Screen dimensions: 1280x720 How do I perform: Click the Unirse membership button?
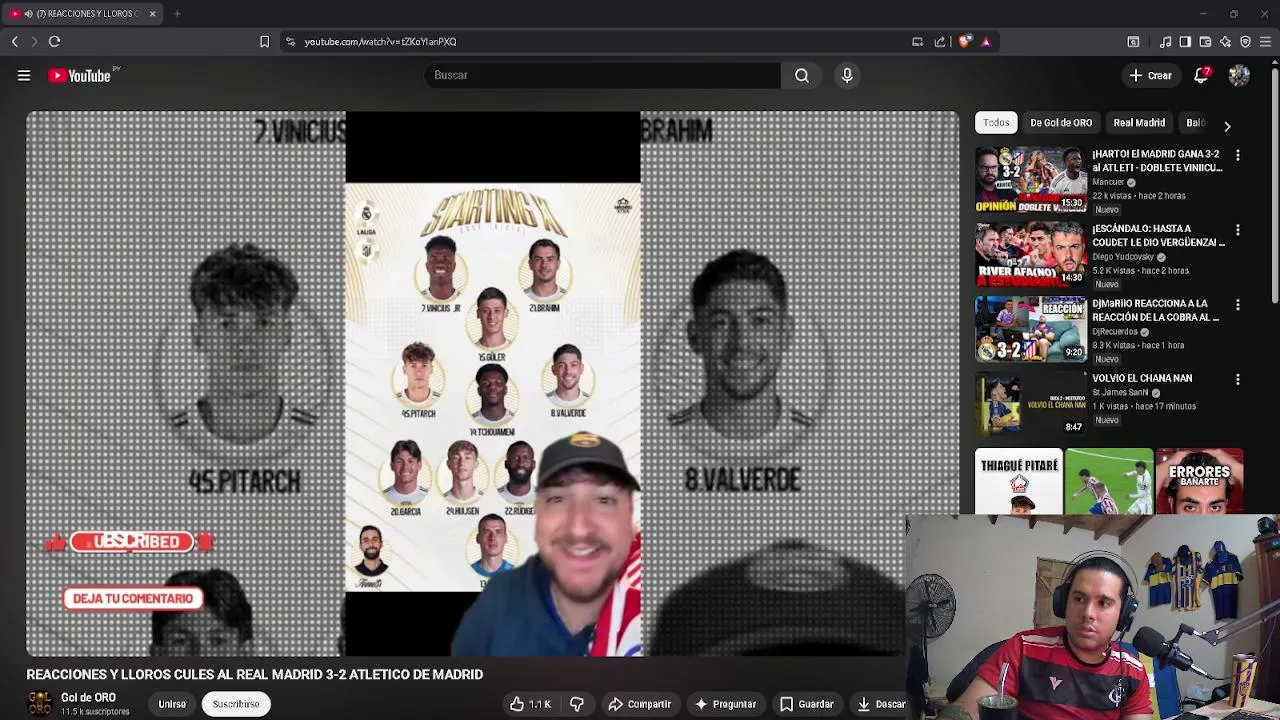pos(172,704)
